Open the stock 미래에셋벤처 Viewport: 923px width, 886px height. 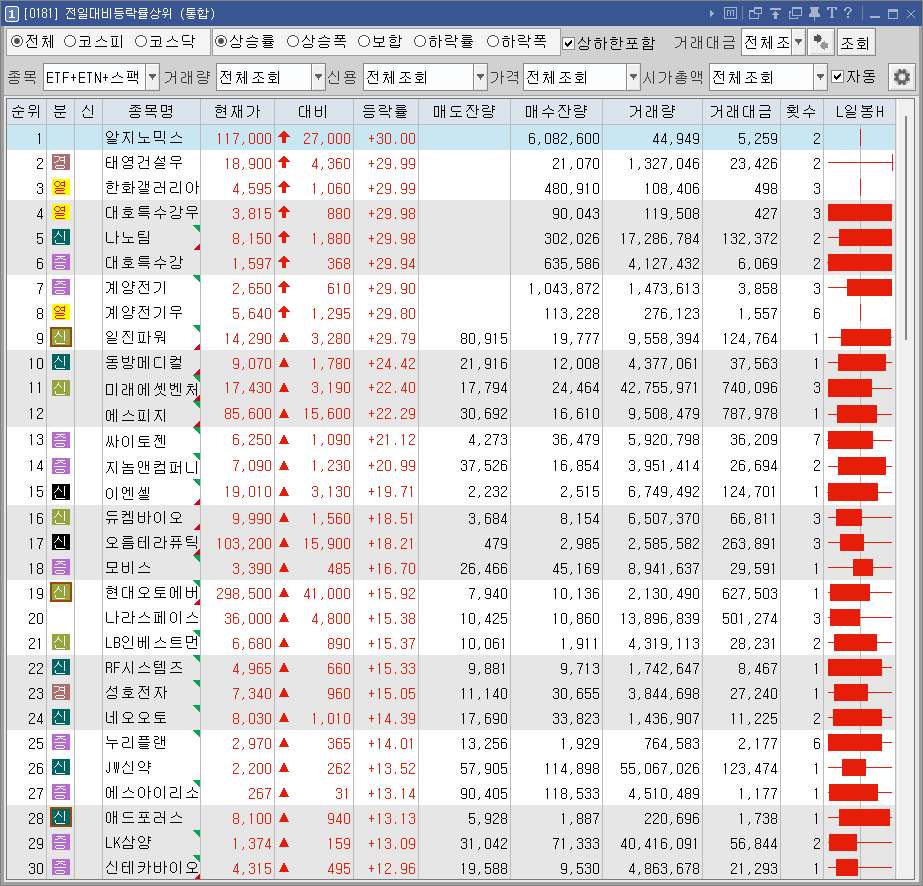152,389
